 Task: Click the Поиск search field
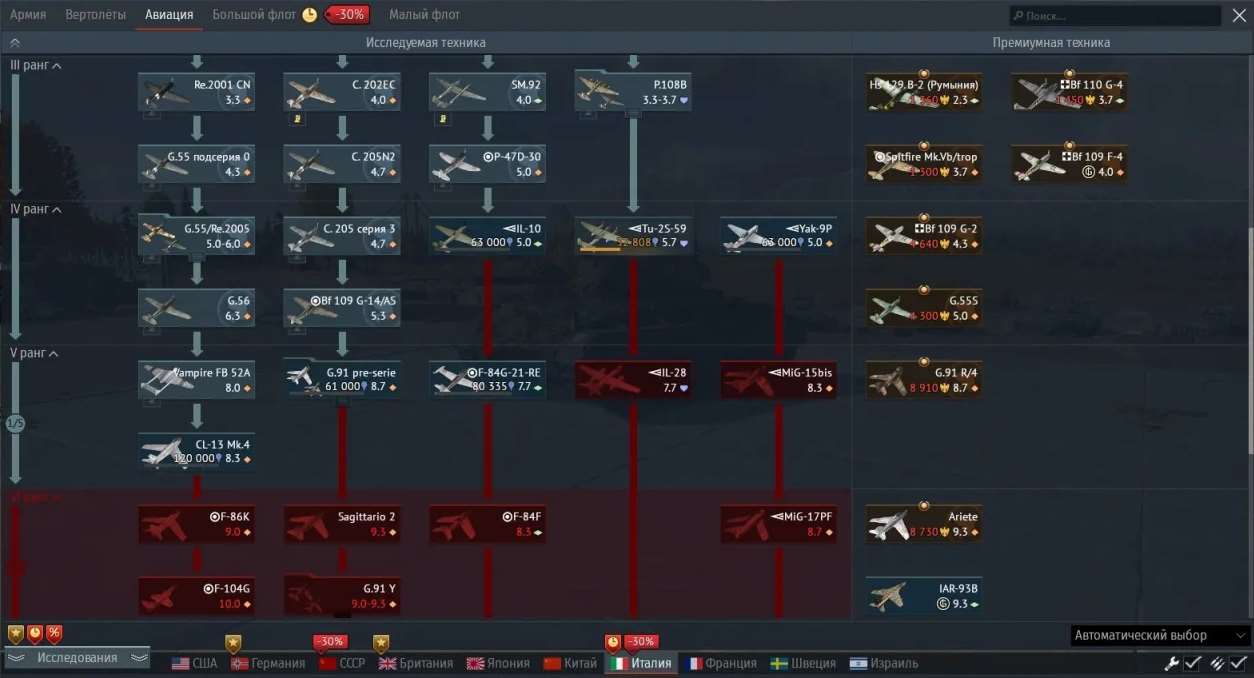pyautogui.click(x=1115, y=16)
